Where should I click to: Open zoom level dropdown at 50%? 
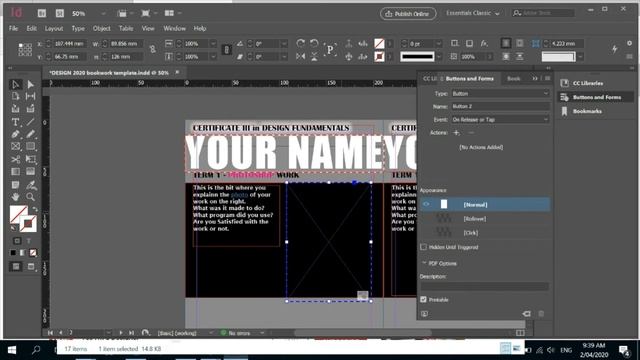104,13
